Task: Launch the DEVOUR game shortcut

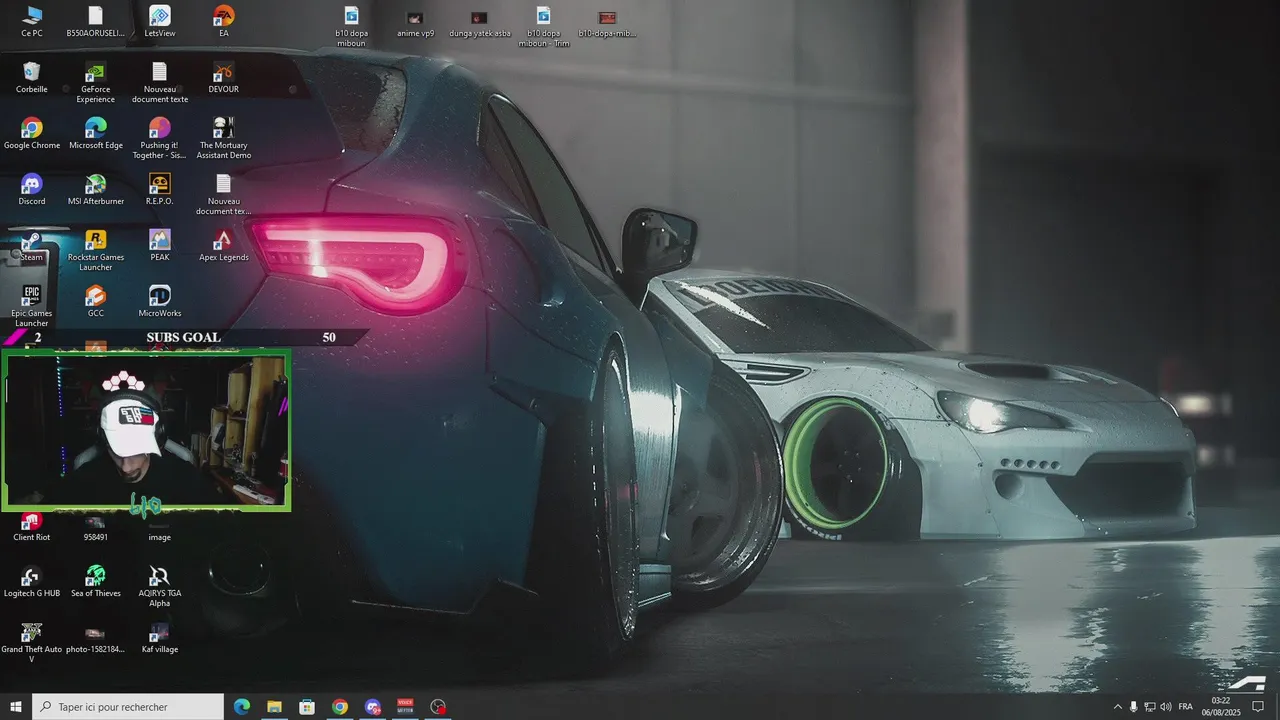Action: point(223,77)
